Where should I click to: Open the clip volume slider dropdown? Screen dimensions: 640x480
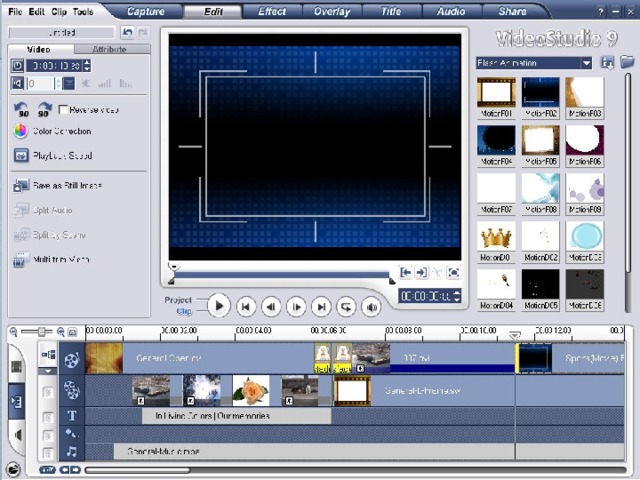click(69, 83)
